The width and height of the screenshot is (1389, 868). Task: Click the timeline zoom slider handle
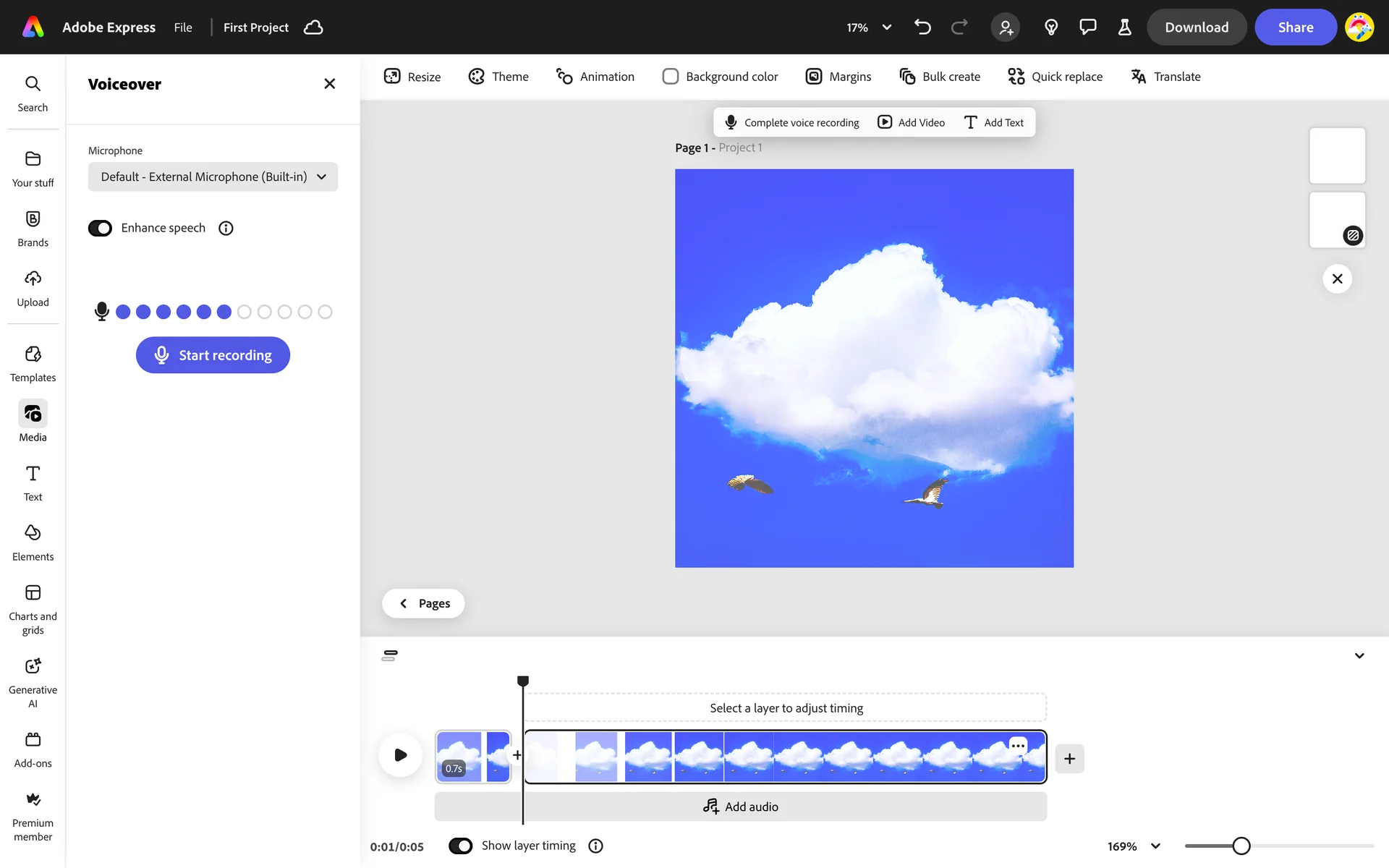(1241, 846)
